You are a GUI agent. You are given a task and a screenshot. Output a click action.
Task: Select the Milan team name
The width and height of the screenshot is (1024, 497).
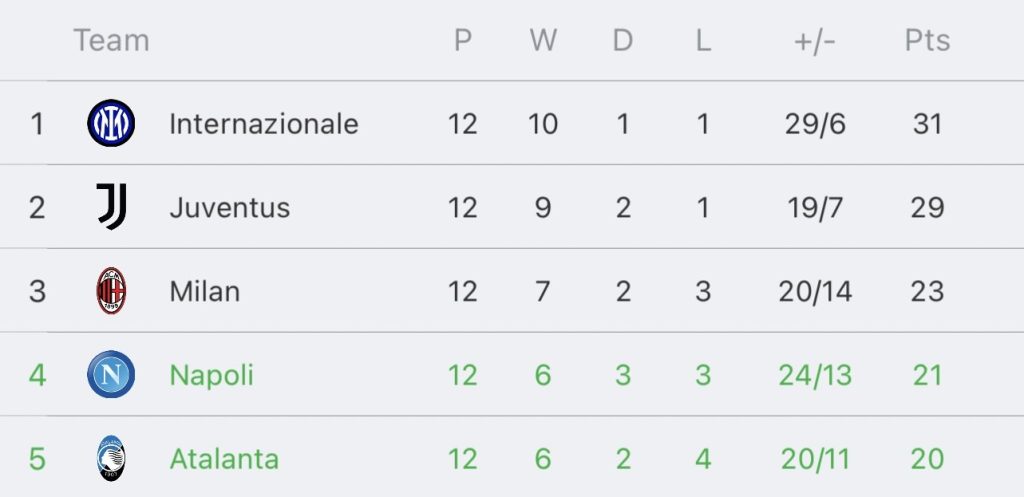coord(205,291)
